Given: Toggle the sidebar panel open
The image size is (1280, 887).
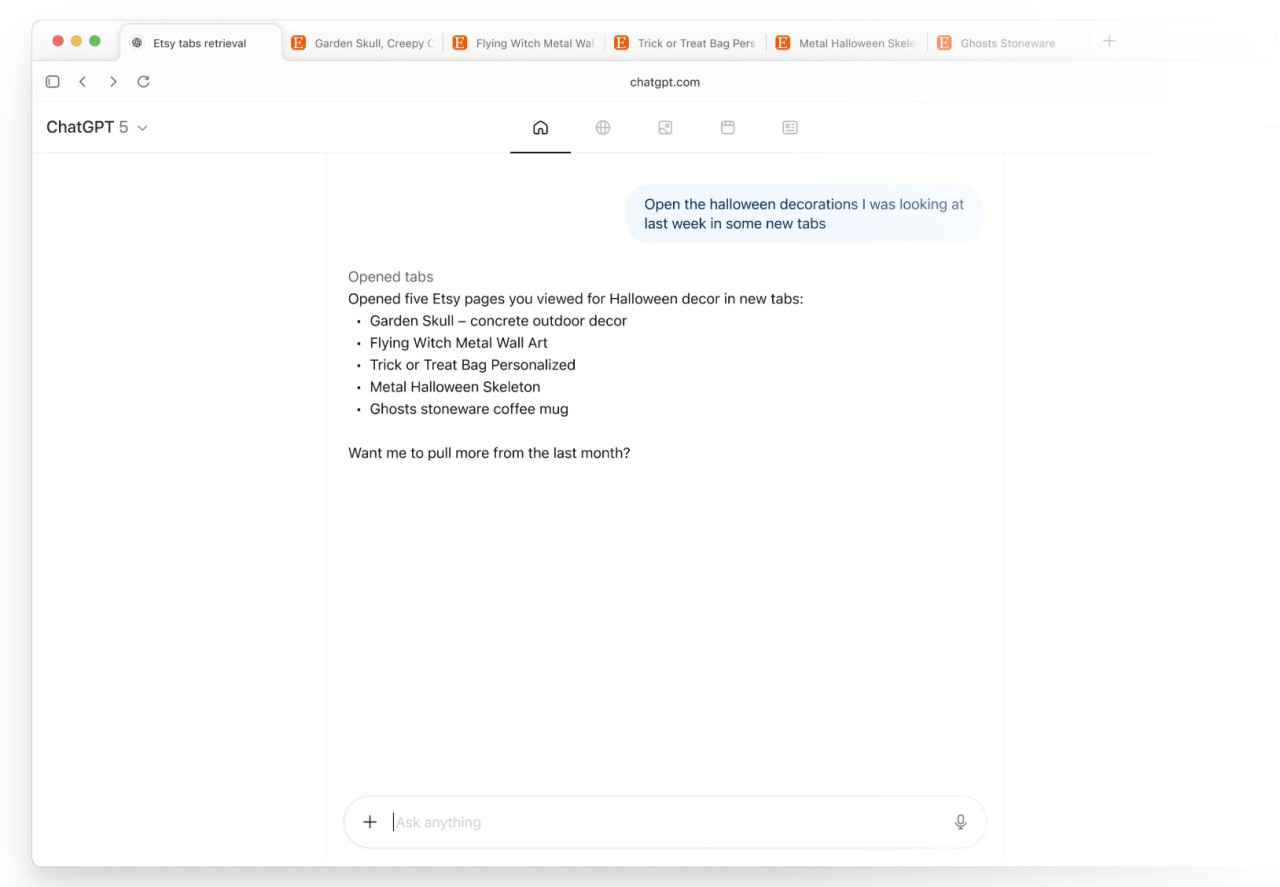Looking at the screenshot, I should [52, 81].
